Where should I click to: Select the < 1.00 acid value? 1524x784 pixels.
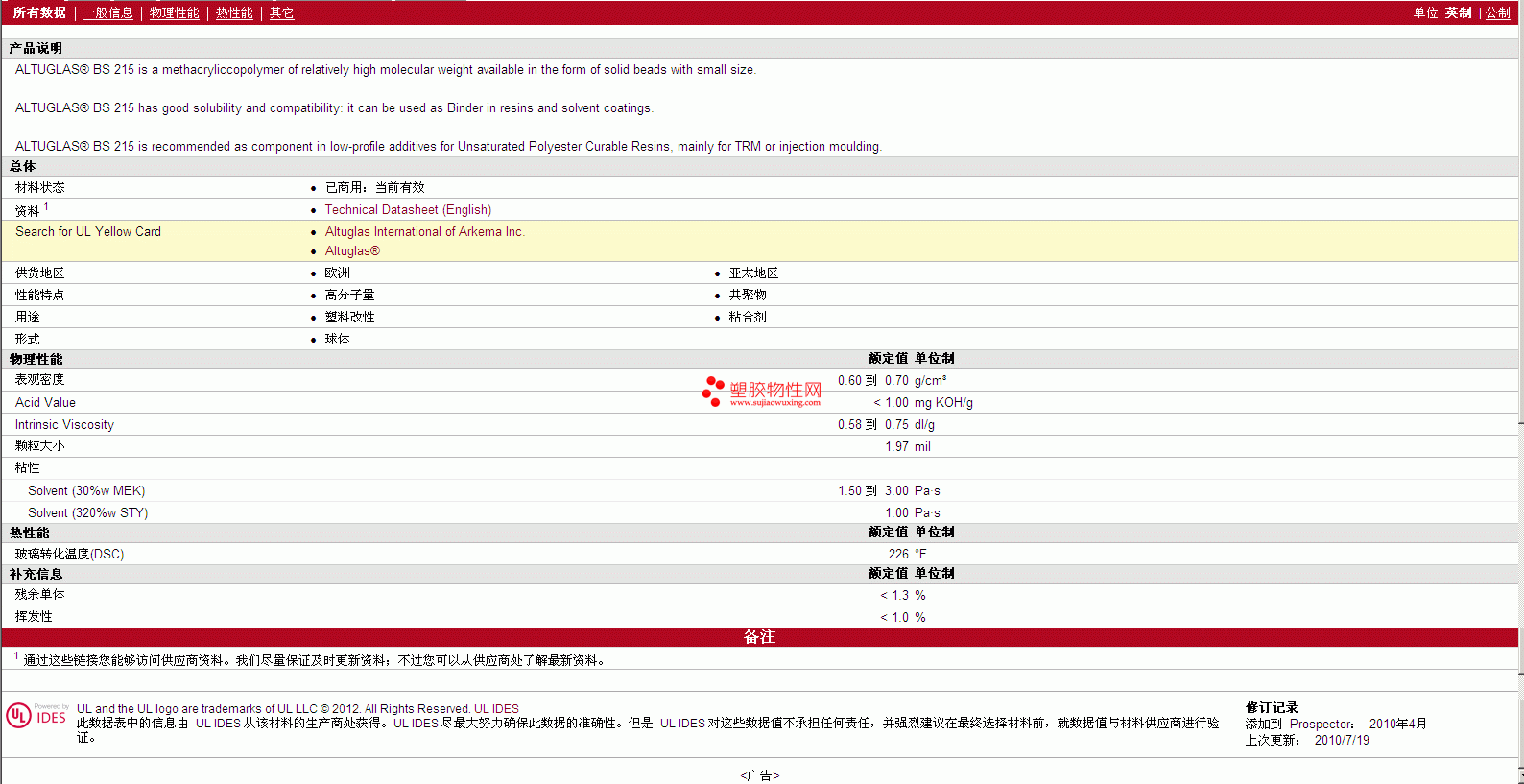click(x=891, y=402)
